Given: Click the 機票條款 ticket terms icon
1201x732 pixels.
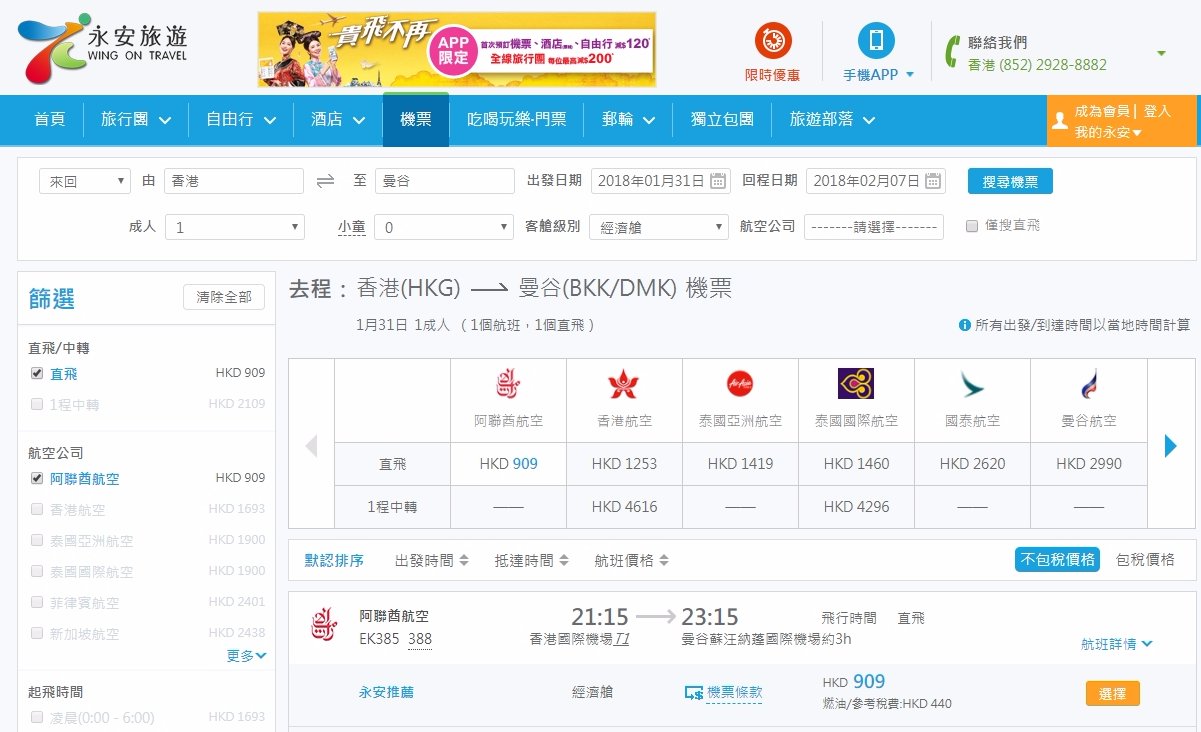Looking at the screenshot, I should pyautogui.click(x=693, y=692).
